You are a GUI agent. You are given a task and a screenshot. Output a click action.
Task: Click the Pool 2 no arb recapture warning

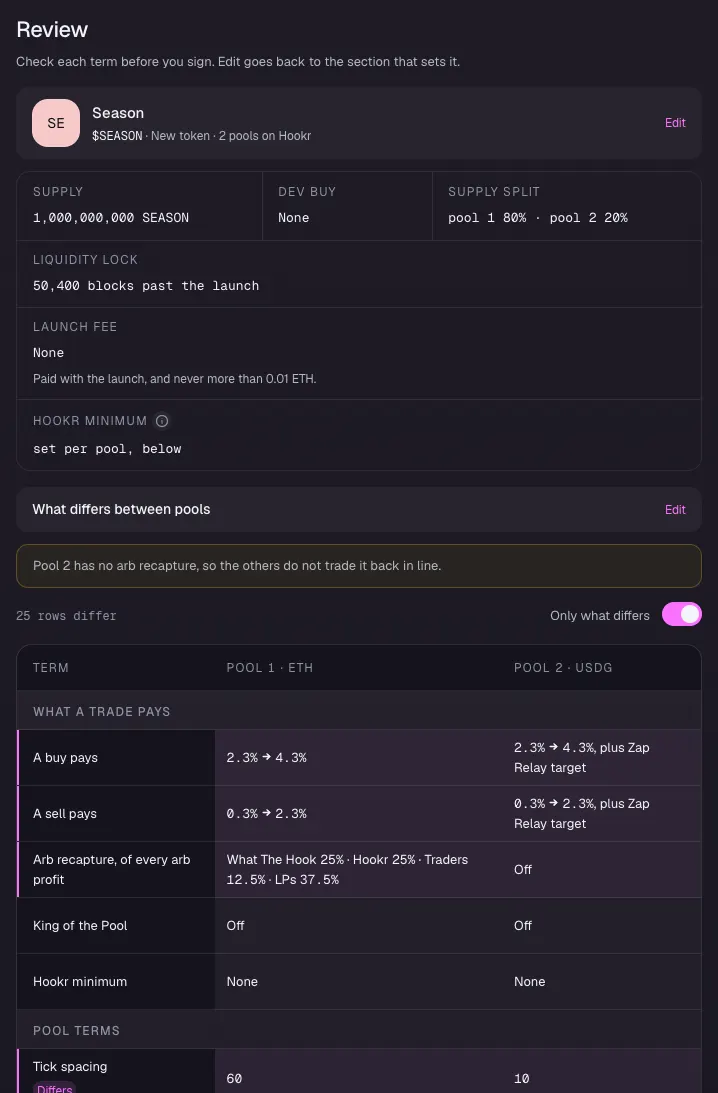[359, 566]
